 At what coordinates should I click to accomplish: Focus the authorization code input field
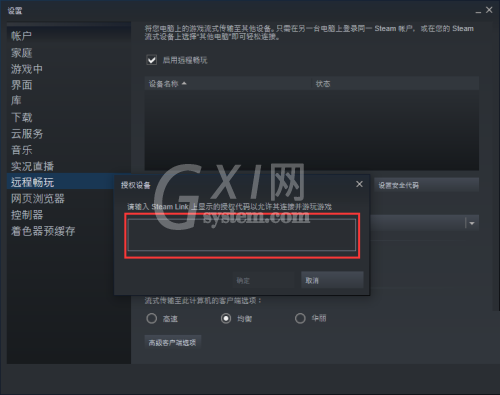[242, 235]
